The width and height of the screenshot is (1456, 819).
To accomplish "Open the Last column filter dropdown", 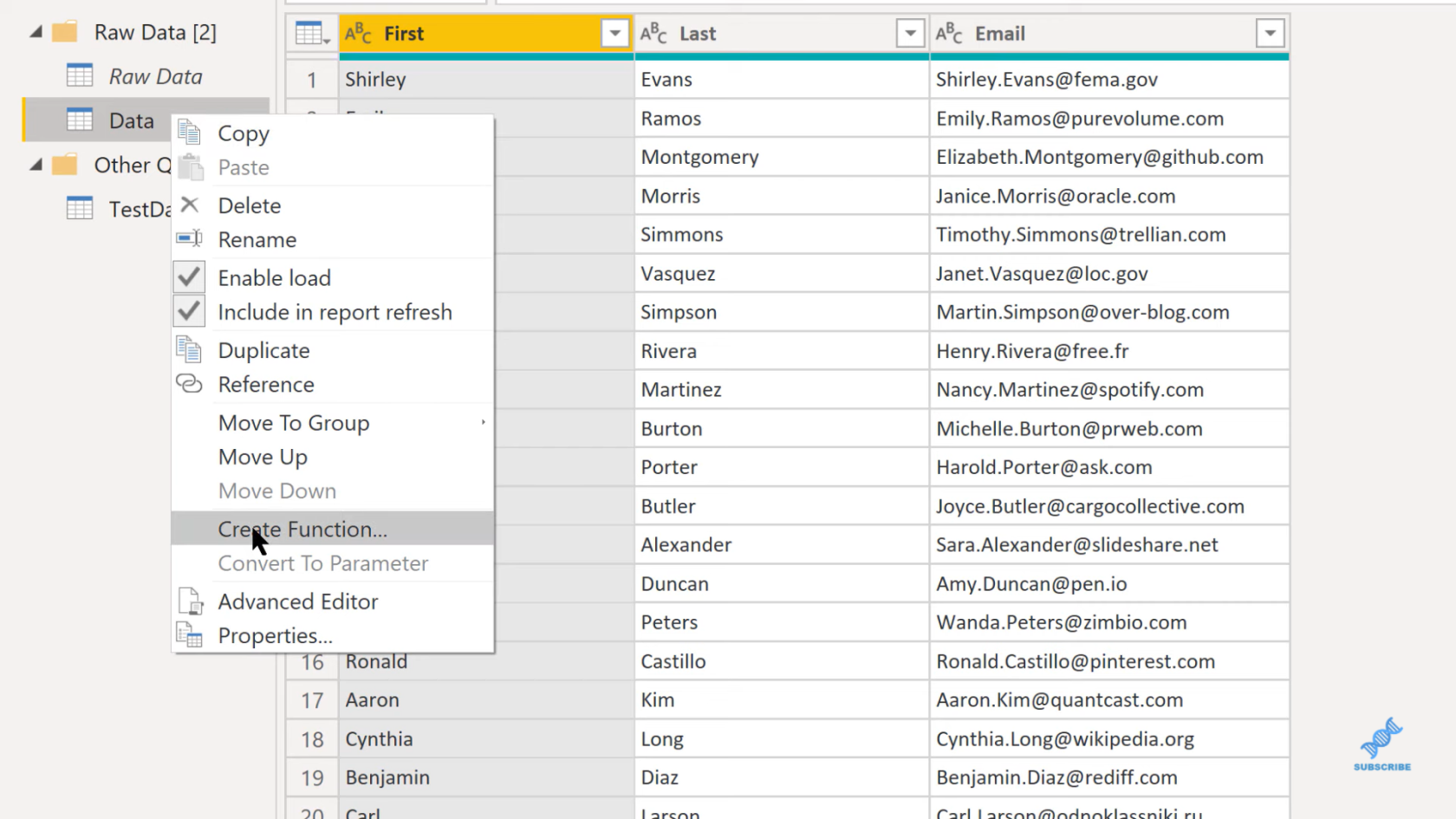I will coord(910,34).
